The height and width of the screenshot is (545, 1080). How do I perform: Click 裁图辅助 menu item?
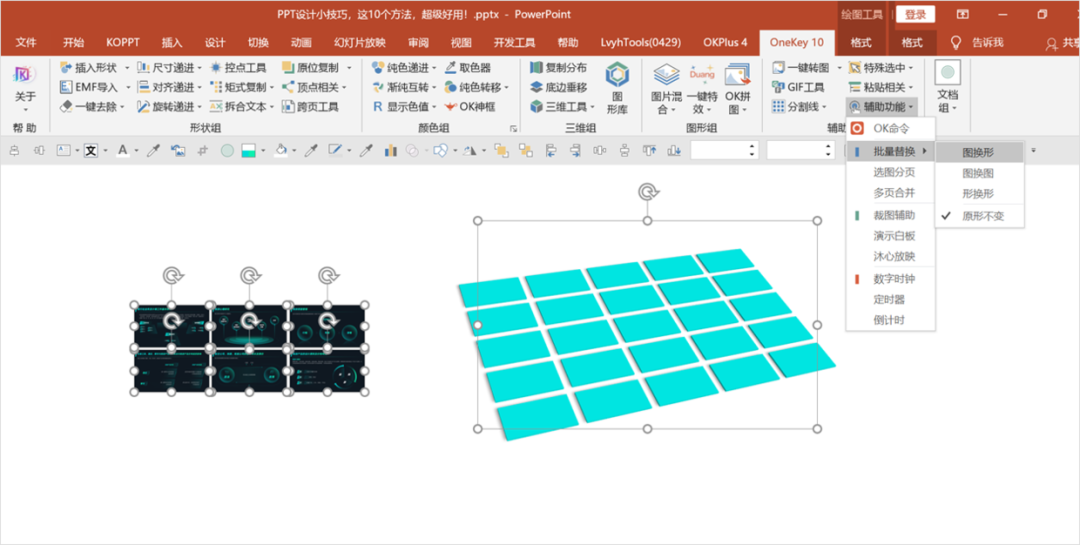point(891,216)
